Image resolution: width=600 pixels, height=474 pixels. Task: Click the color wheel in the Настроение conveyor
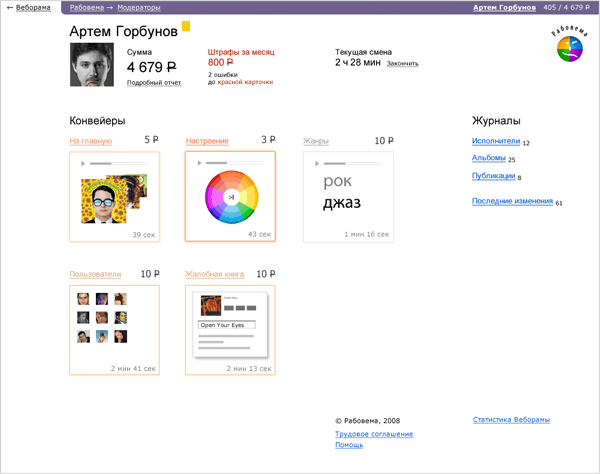pos(231,198)
